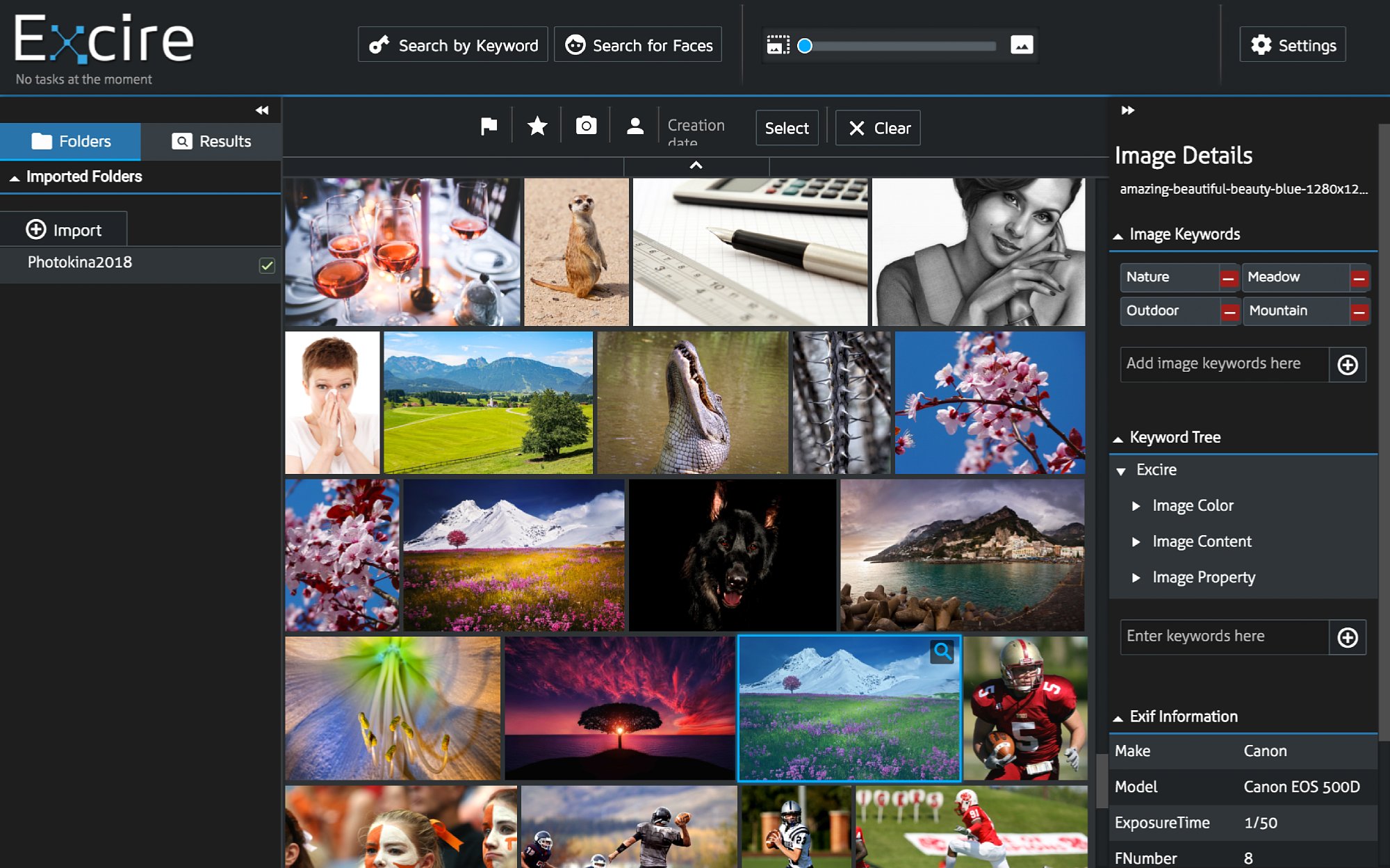The image size is (1390, 868).
Task: Open Settings
Action: tap(1292, 45)
